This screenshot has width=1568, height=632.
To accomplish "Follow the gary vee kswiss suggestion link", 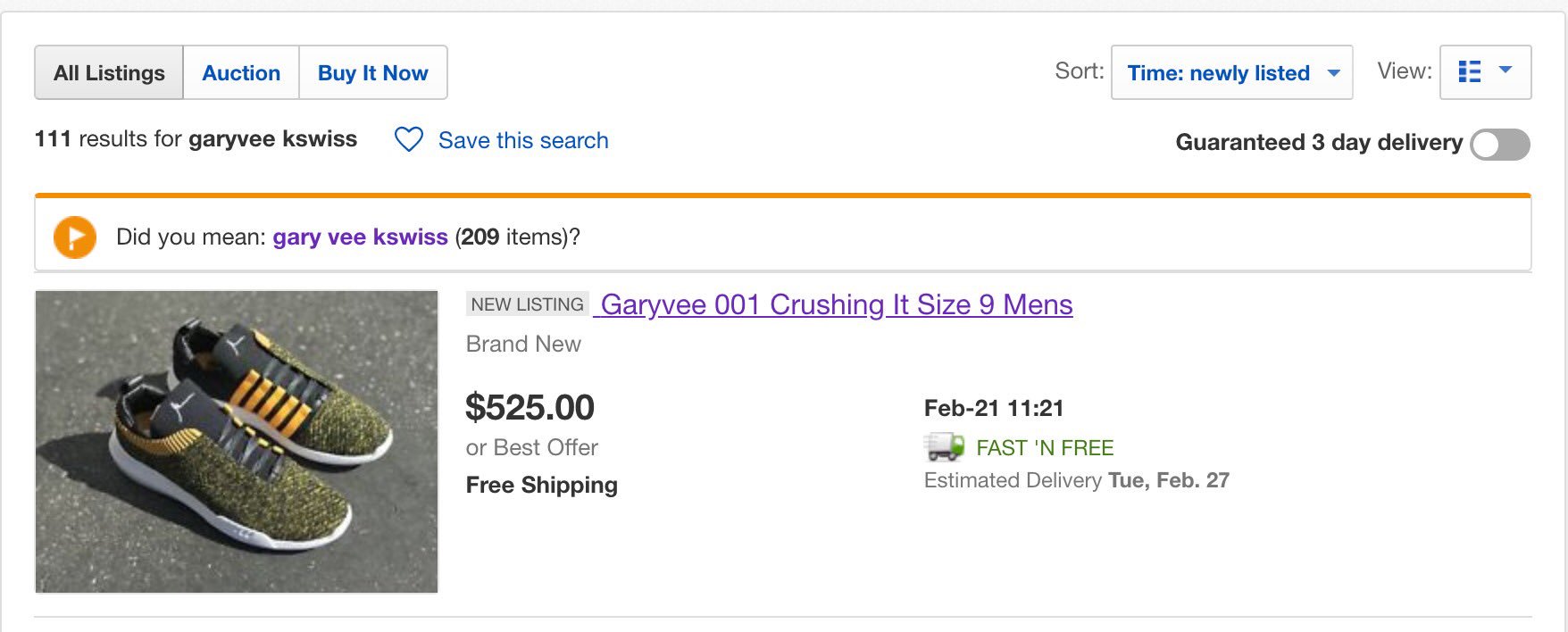I will coord(360,237).
